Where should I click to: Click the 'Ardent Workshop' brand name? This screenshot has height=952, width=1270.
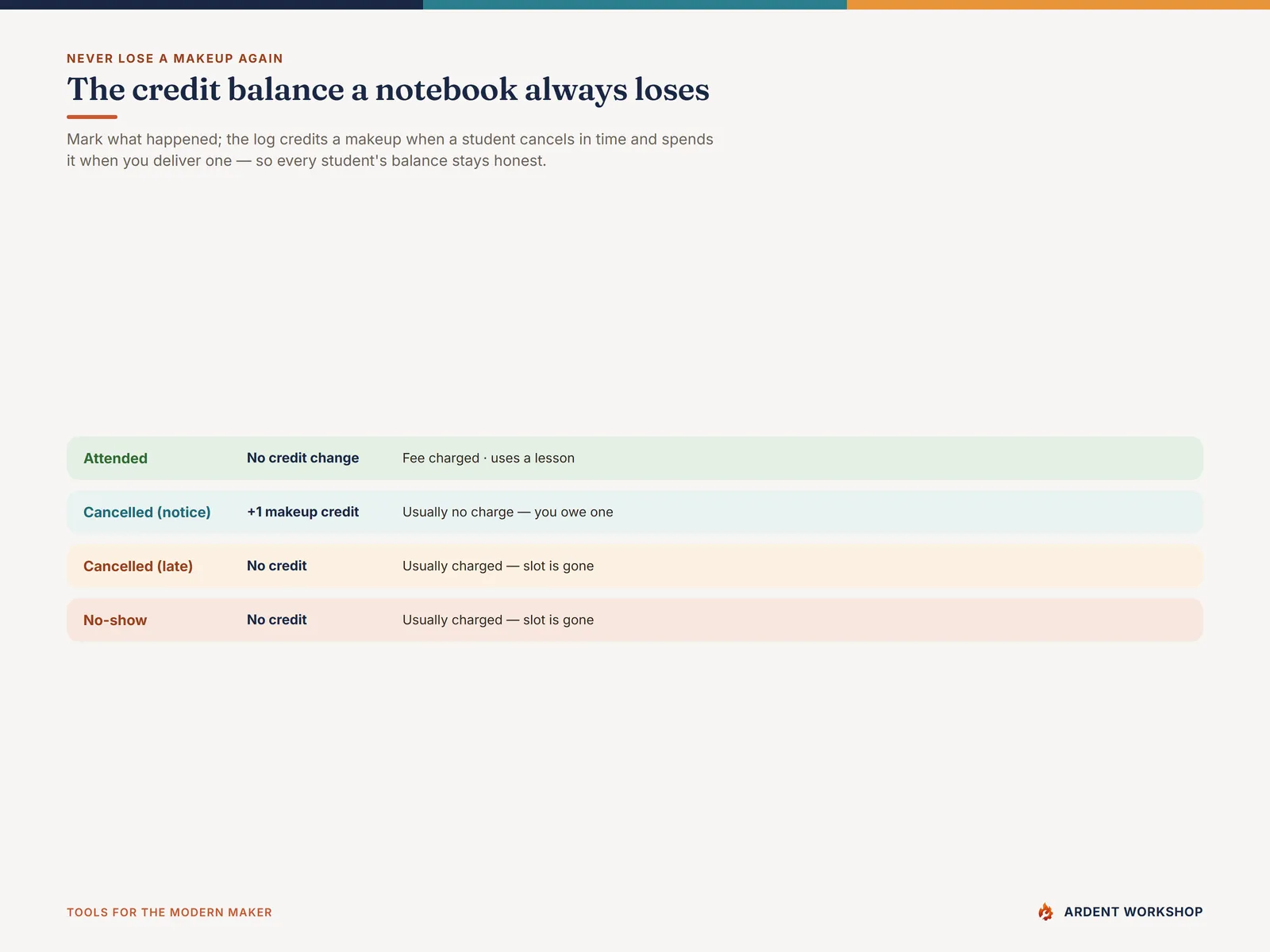pos(1133,912)
